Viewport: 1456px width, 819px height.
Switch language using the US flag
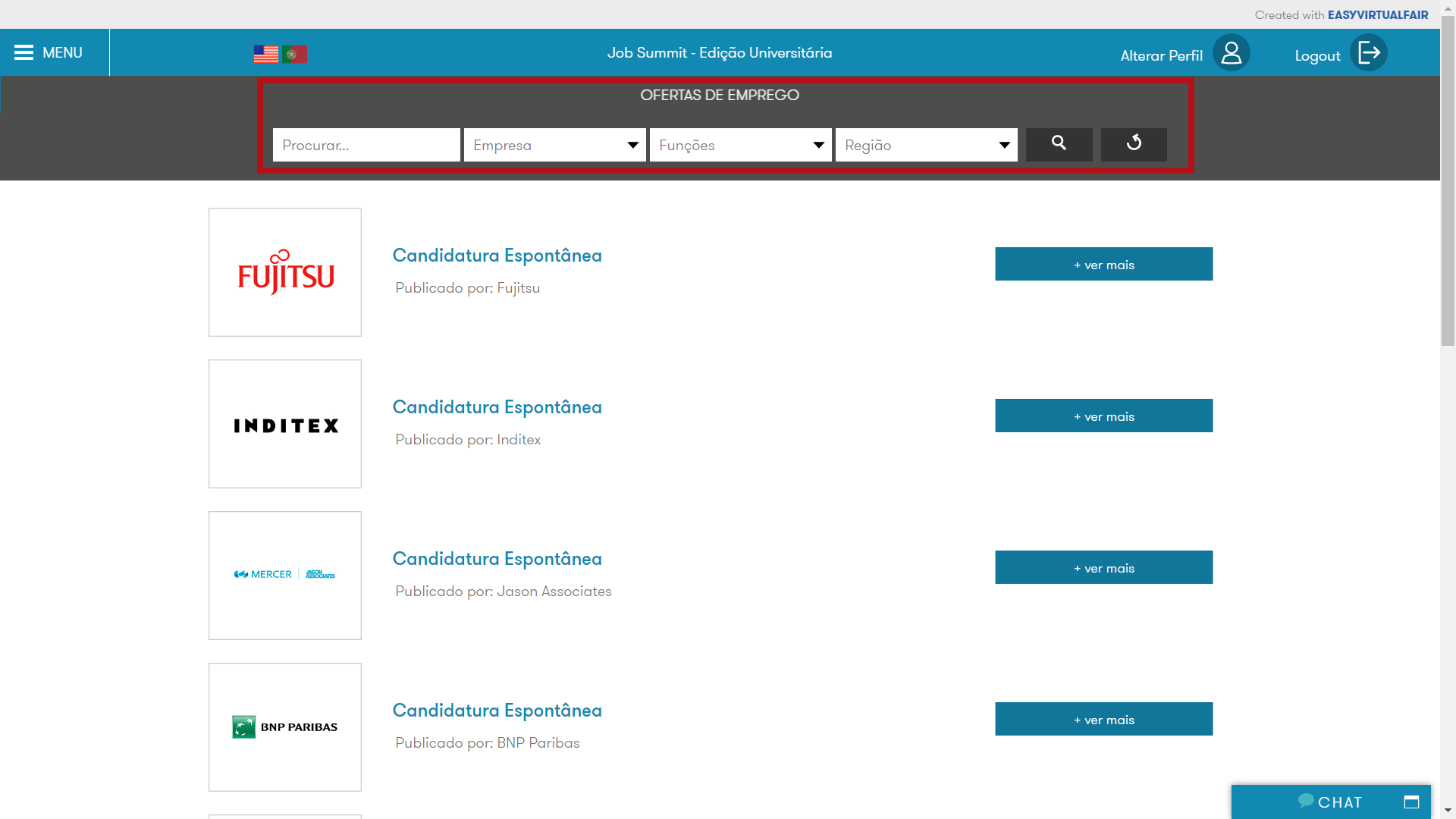point(266,54)
